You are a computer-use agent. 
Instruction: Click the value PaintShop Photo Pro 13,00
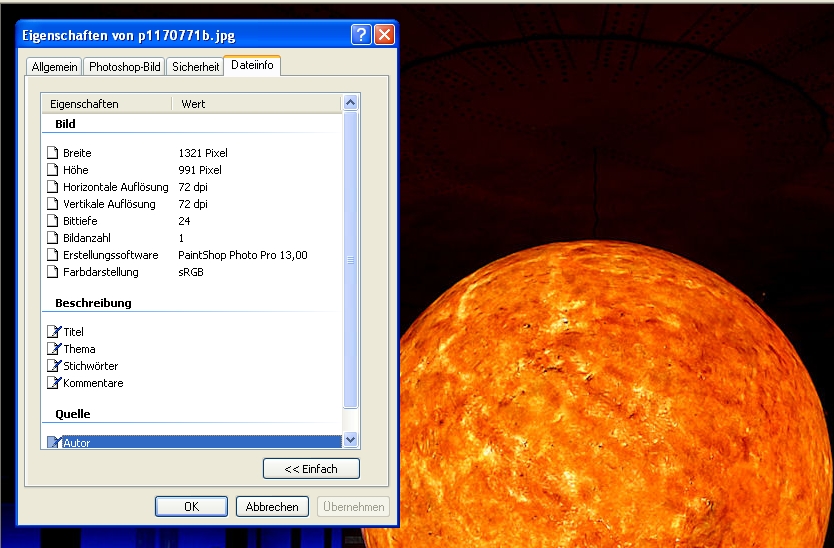pos(243,255)
